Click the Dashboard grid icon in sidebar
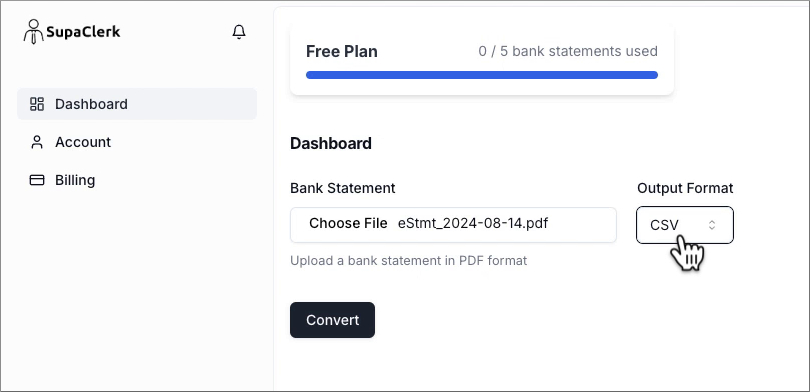Viewport: 810px width, 392px height. click(37, 104)
